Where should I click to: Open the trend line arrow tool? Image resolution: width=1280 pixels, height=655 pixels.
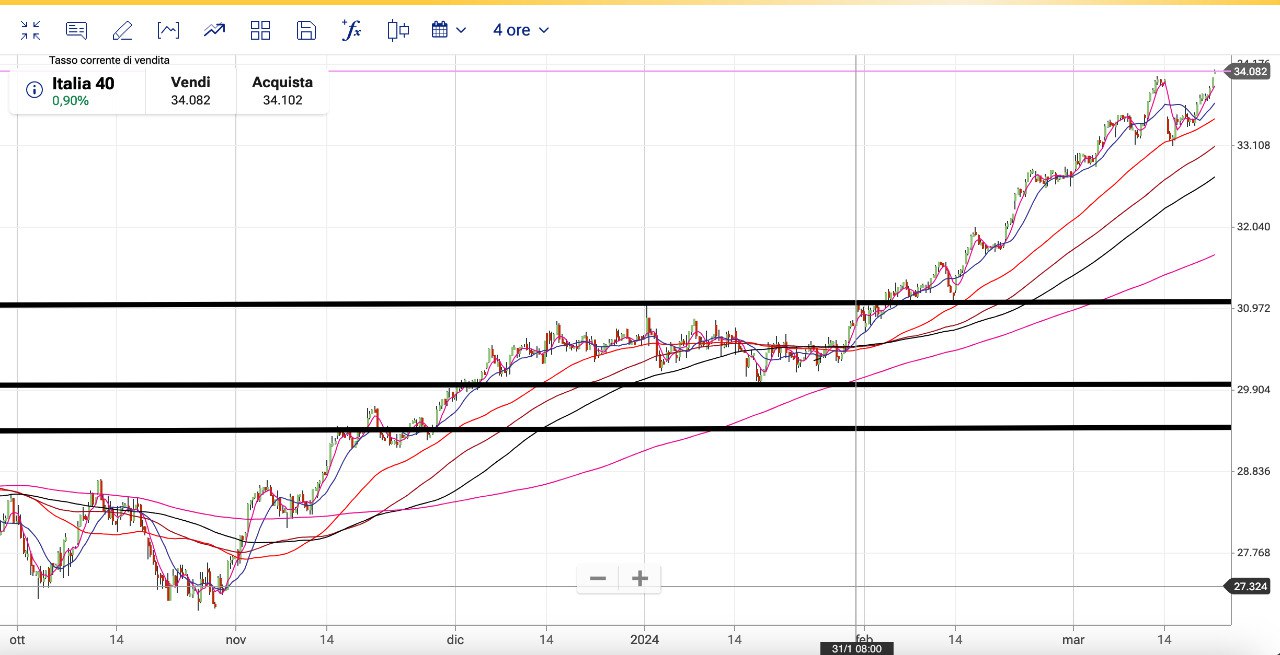coord(214,30)
